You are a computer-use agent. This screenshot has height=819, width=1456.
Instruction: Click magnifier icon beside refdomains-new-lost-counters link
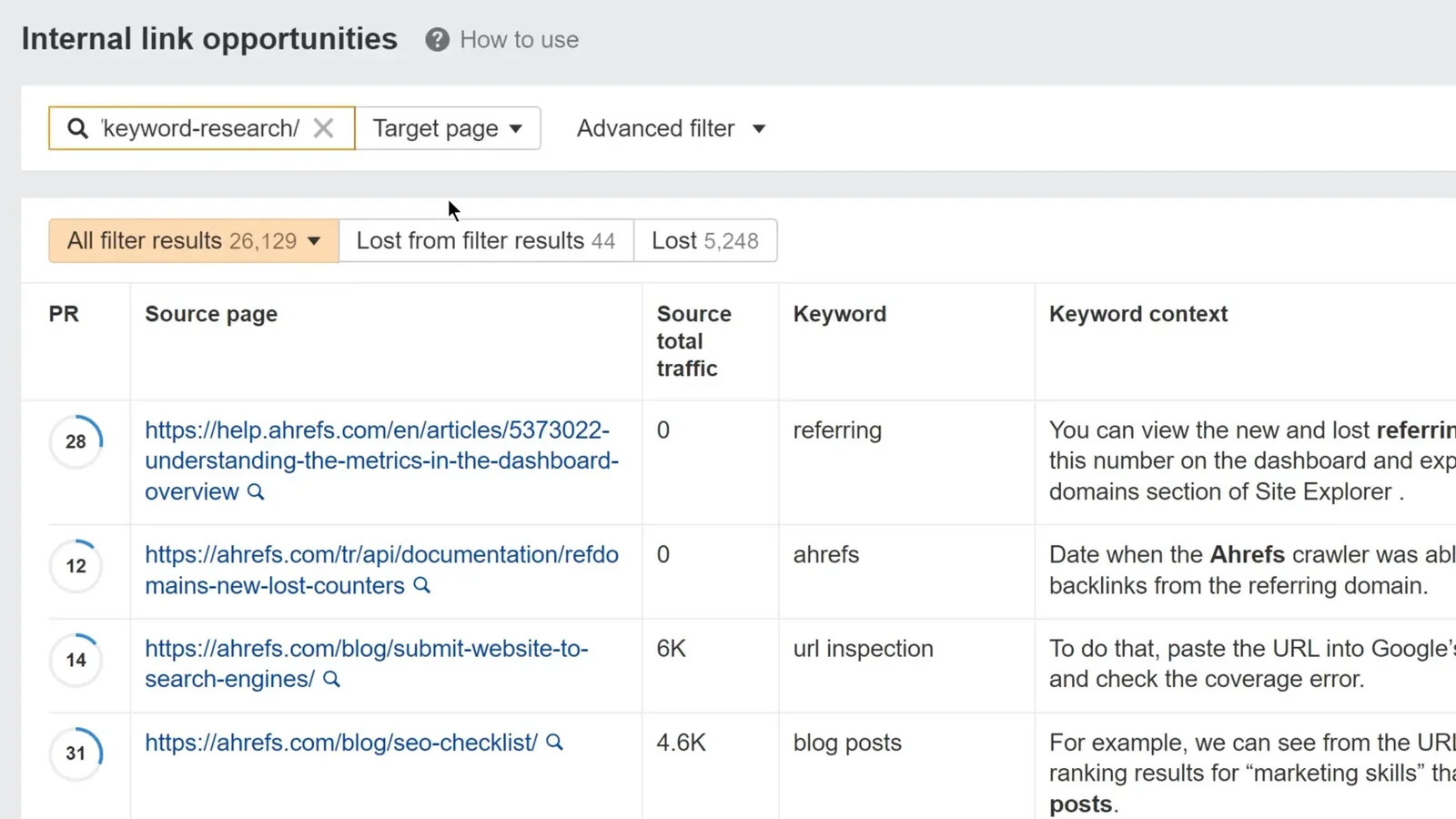click(422, 585)
